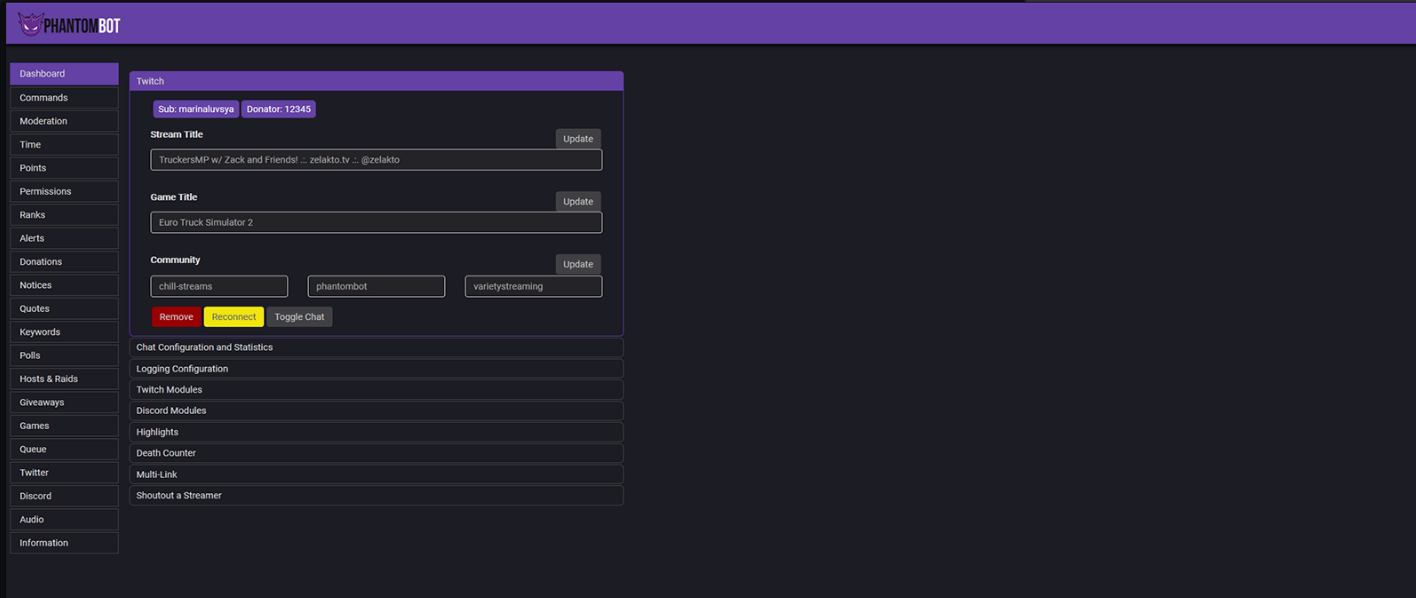Expand the Discord Modules panel
The image size is (1416, 598).
(376, 411)
